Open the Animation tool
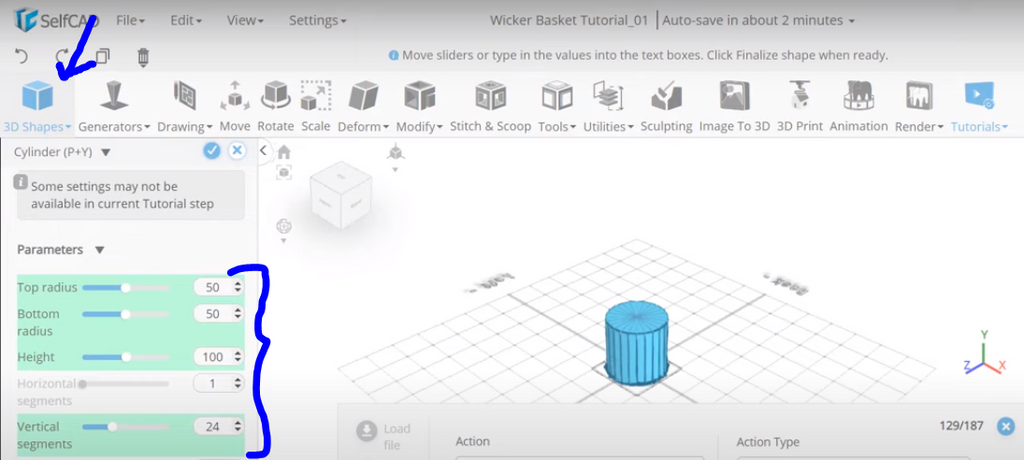The width and height of the screenshot is (1024, 460). tap(859, 107)
